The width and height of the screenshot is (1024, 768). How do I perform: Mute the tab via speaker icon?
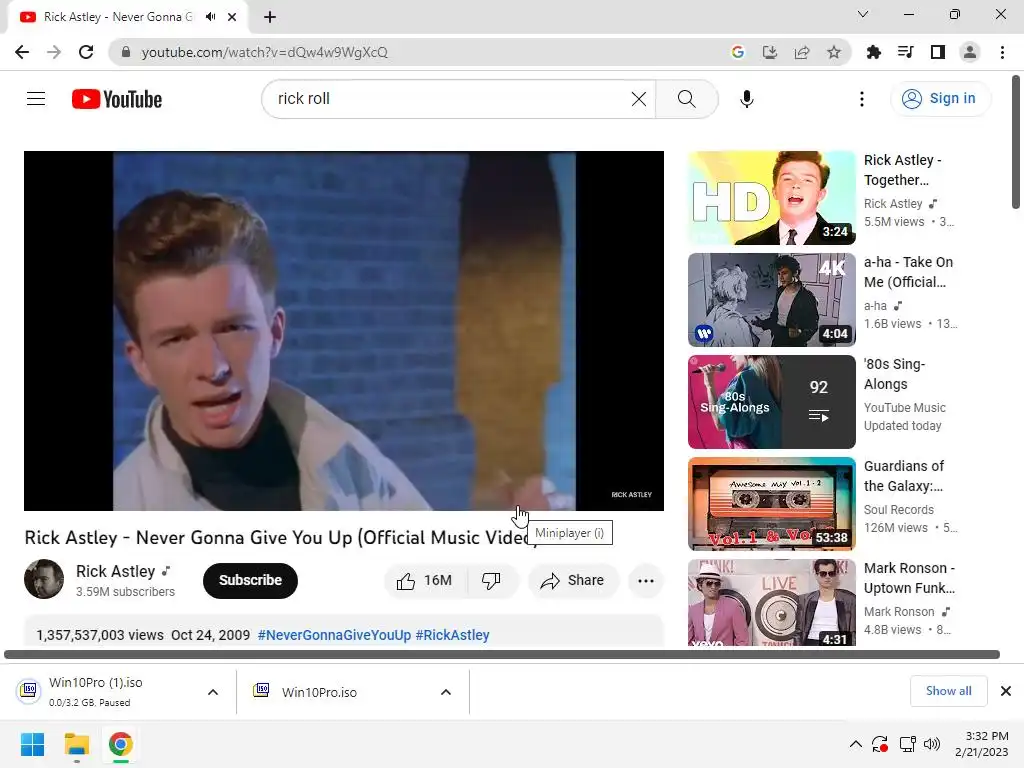point(210,17)
